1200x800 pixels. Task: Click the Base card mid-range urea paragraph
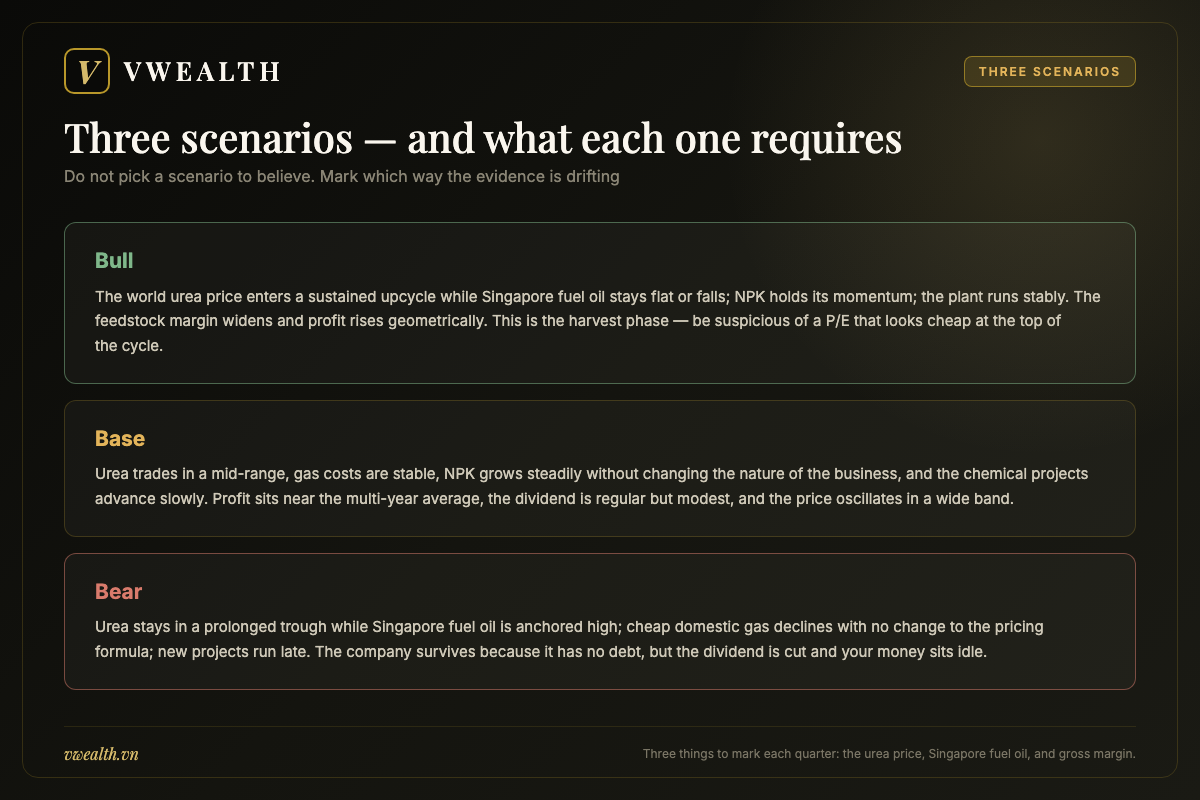[592, 486]
